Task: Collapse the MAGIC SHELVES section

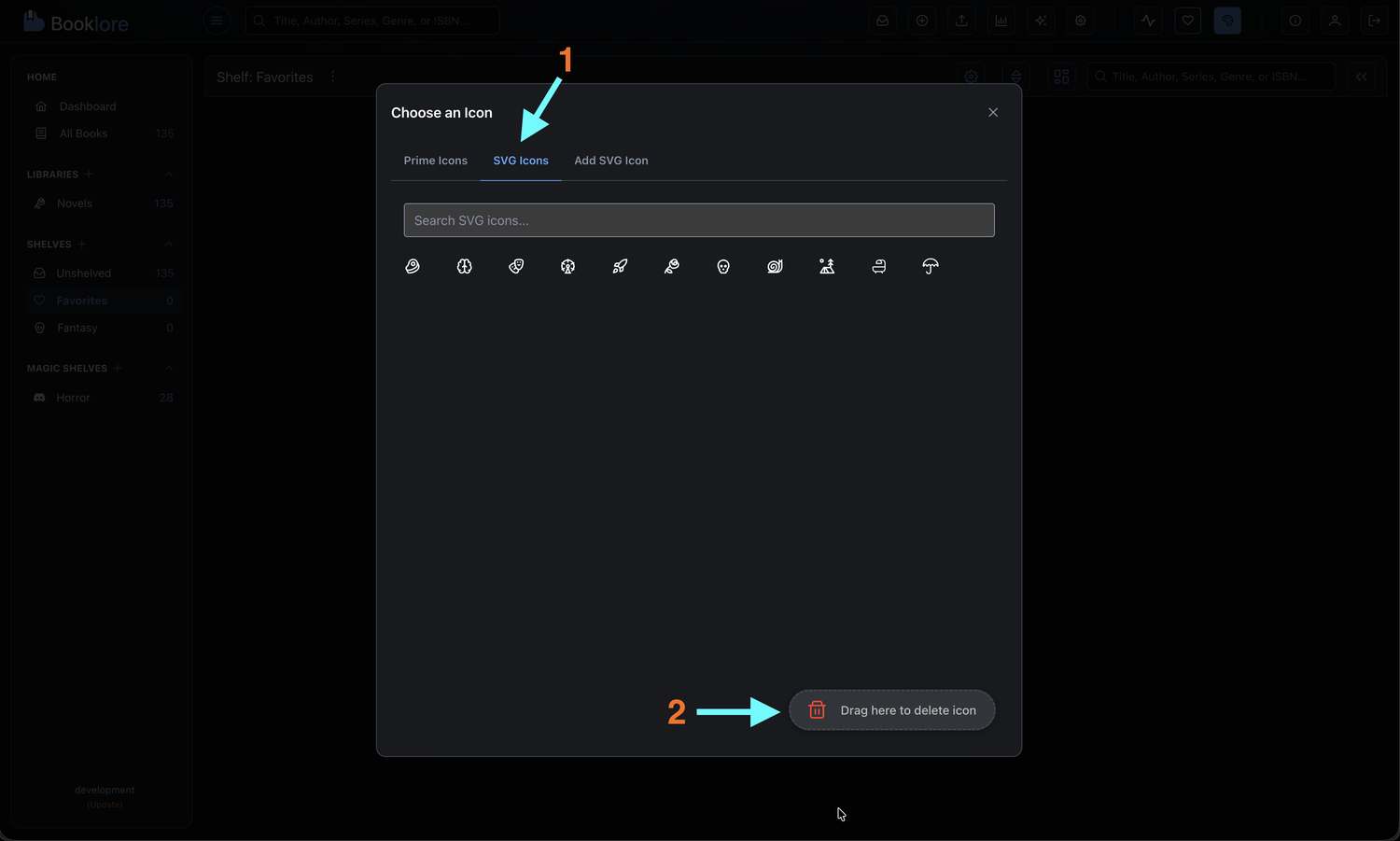Action: pyautogui.click(x=168, y=368)
